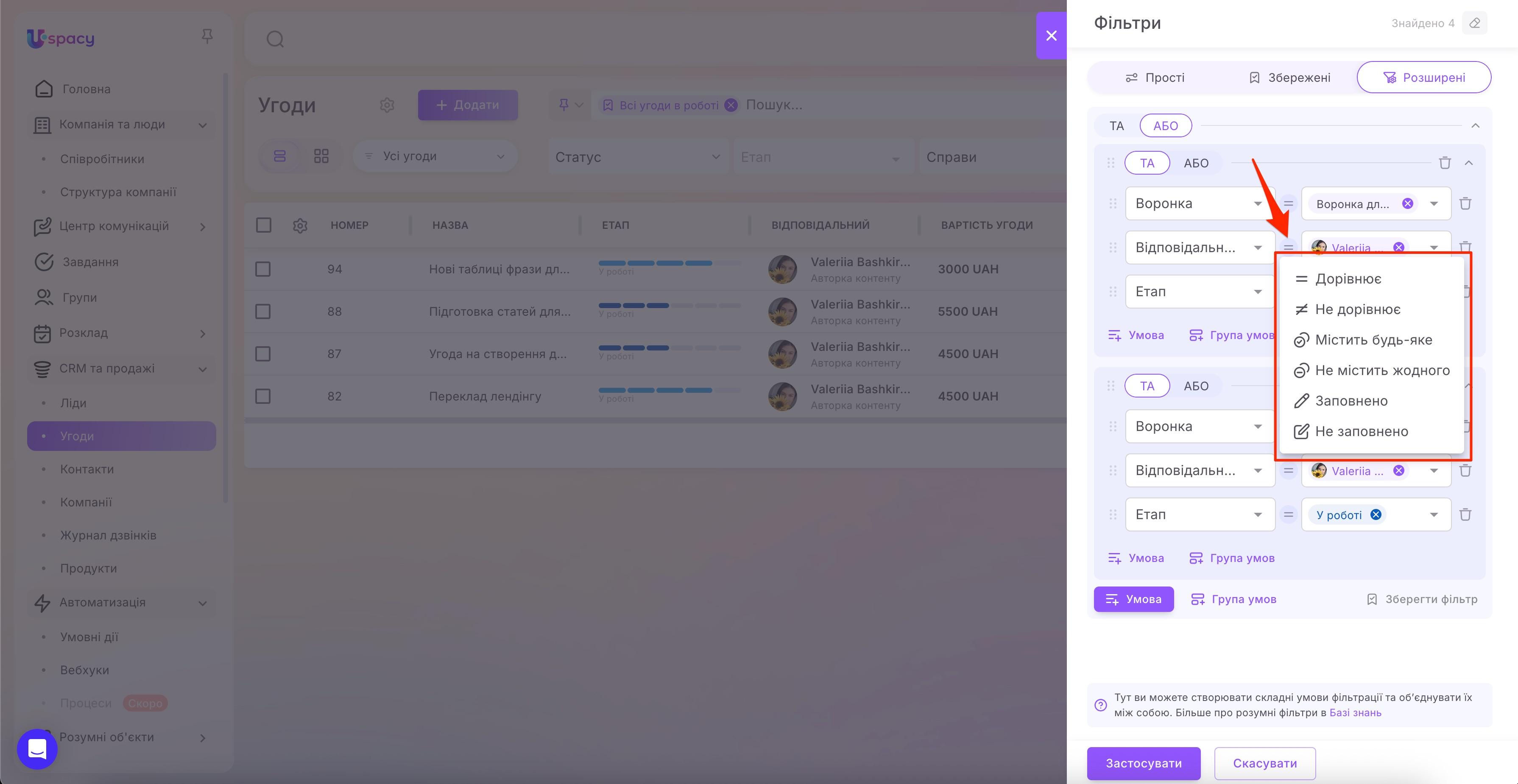Image resolution: width=1518 pixels, height=784 pixels.
Task: Select all deals via the header checkbox
Action: tap(263, 225)
